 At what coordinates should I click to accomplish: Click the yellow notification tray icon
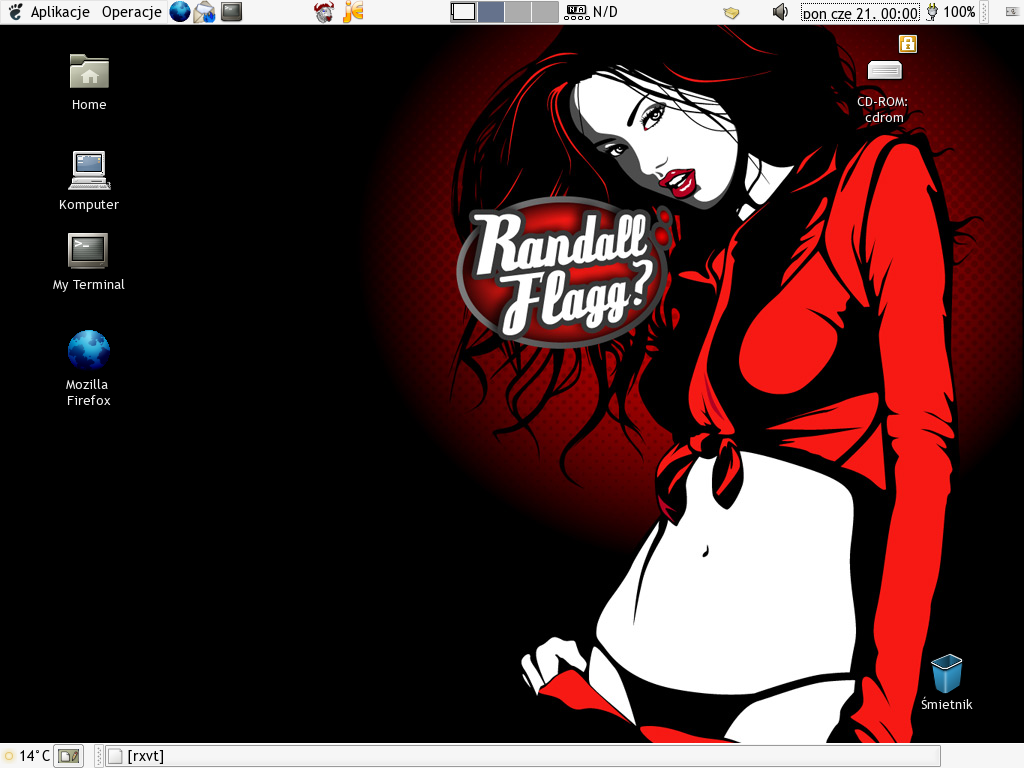coord(731,12)
